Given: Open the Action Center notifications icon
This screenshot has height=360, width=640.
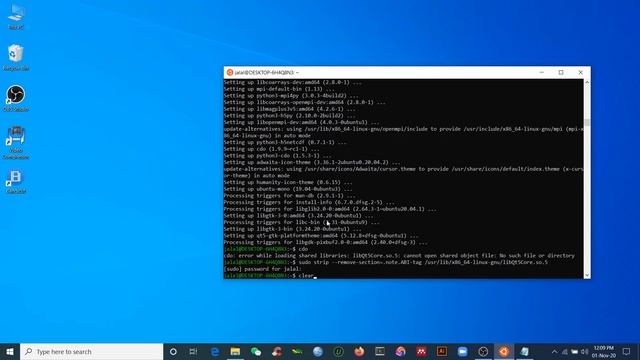Looking at the screenshot, I should tap(627, 351).
